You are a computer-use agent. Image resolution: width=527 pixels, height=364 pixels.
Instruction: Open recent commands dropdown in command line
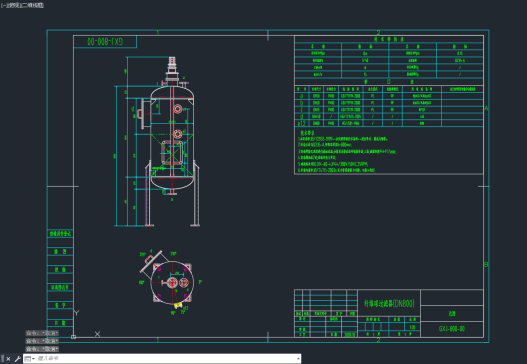click(30, 359)
